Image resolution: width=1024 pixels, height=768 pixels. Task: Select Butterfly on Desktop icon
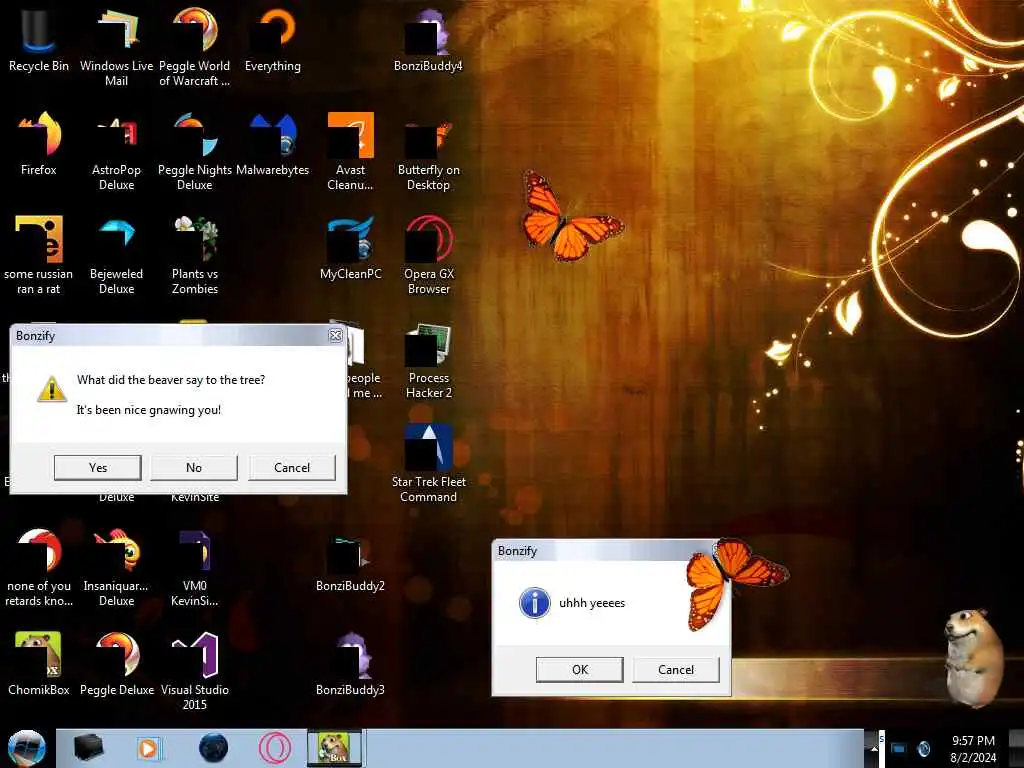tap(428, 152)
